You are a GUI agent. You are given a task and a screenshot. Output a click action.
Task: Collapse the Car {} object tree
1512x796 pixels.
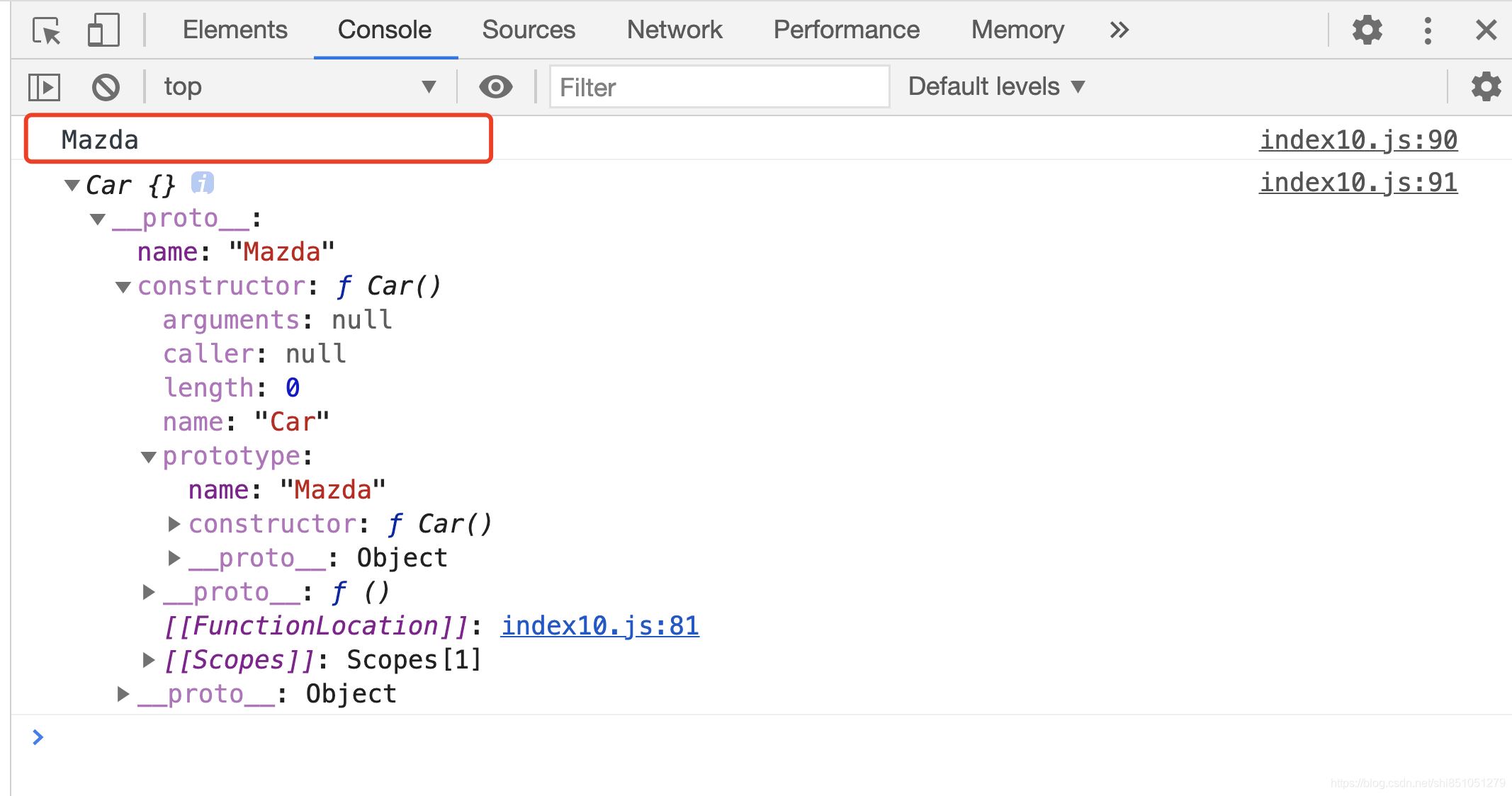click(x=72, y=186)
